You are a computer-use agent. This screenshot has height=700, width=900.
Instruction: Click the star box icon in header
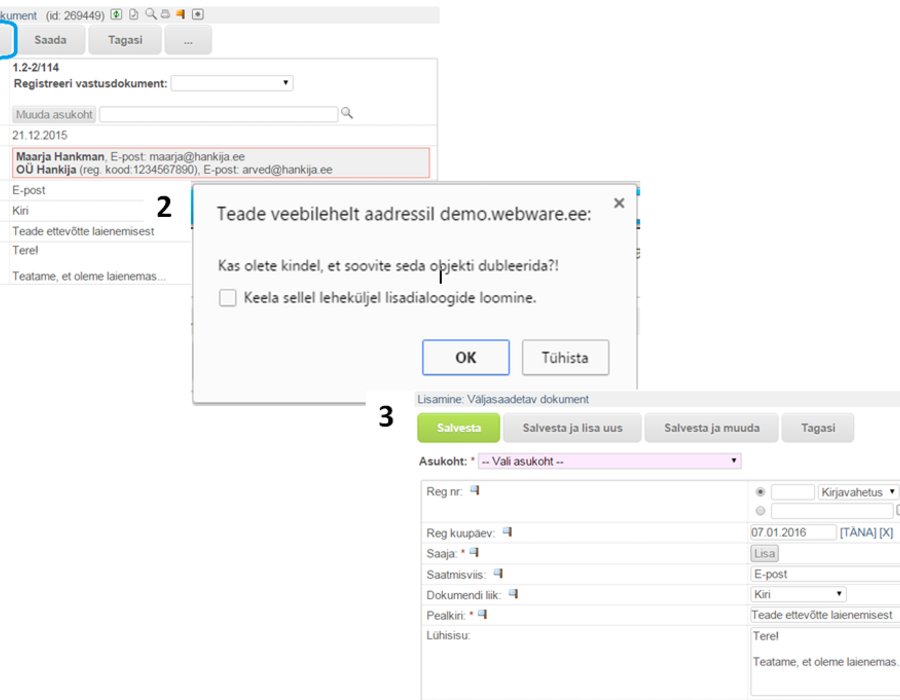[x=197, y=14]
